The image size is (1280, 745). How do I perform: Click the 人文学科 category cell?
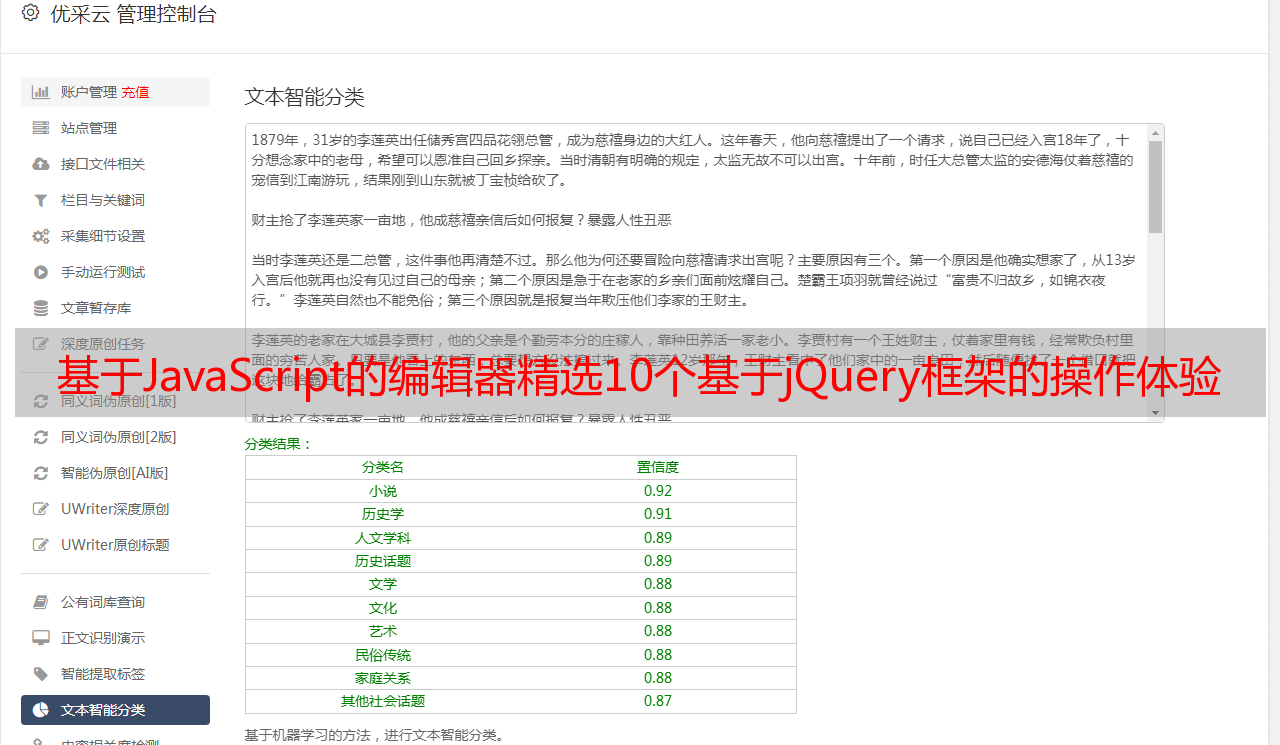coord(383,538)
